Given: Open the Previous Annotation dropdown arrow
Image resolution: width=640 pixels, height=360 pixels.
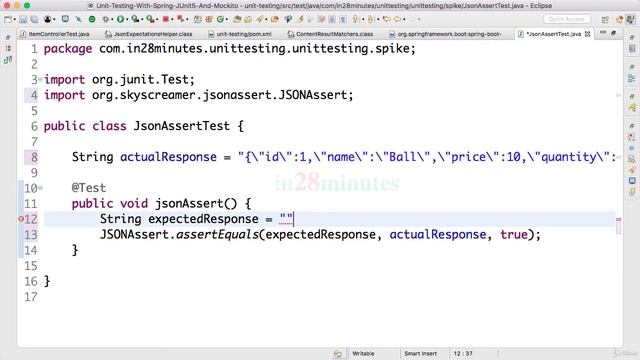Looking at the screenshot, I should coord(378,20).
